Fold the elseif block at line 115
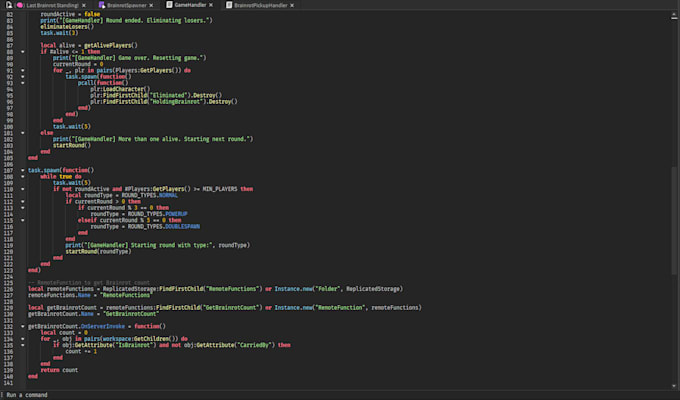The width and height of the screenshot is (680, 400). [x=23, y=220]
